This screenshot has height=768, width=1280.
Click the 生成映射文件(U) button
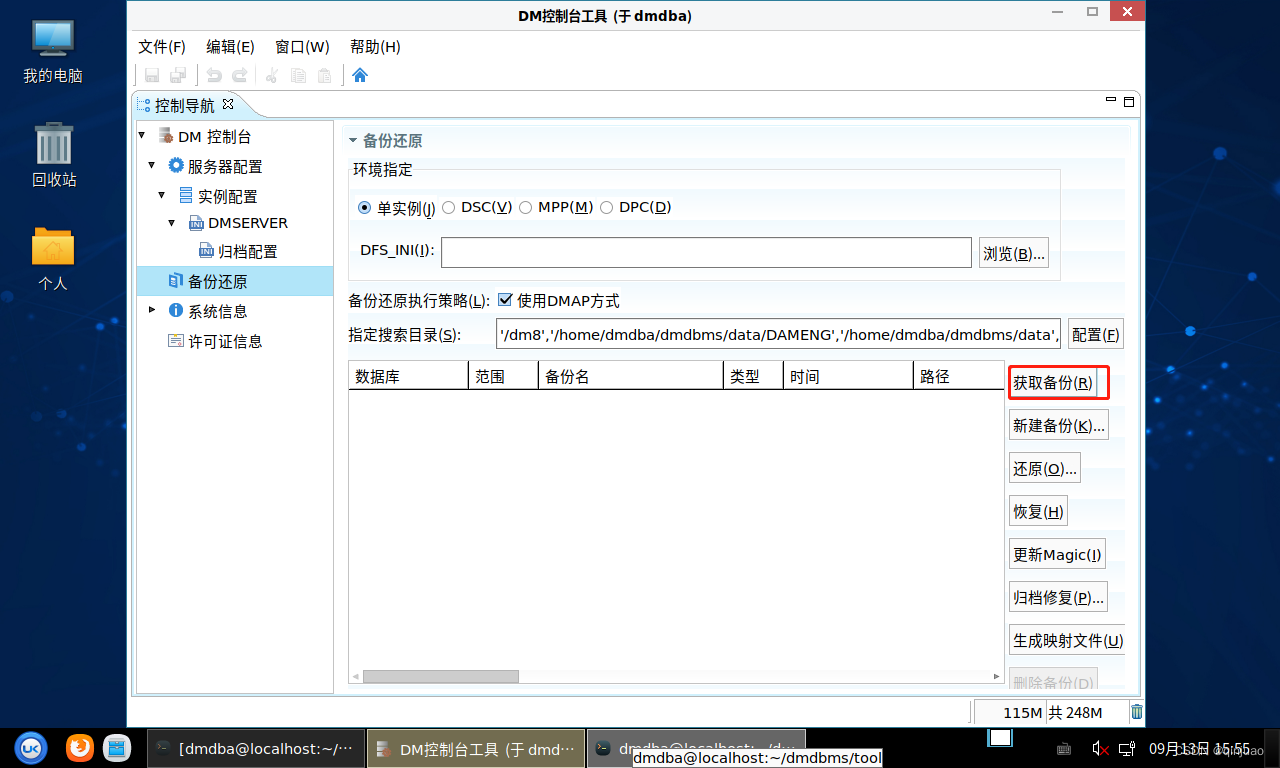point(1067,640)
